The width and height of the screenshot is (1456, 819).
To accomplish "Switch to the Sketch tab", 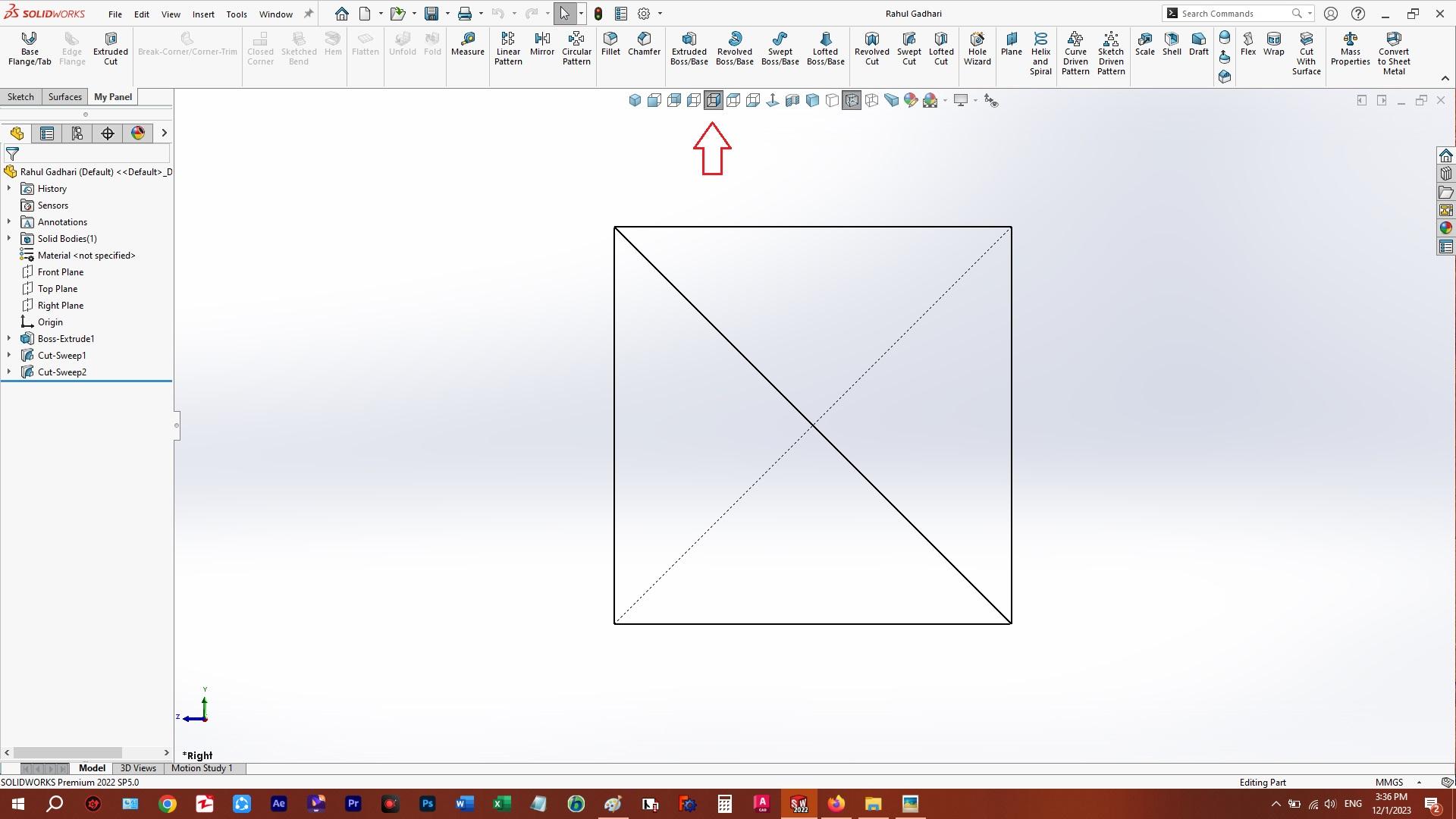I will (20, 96).
